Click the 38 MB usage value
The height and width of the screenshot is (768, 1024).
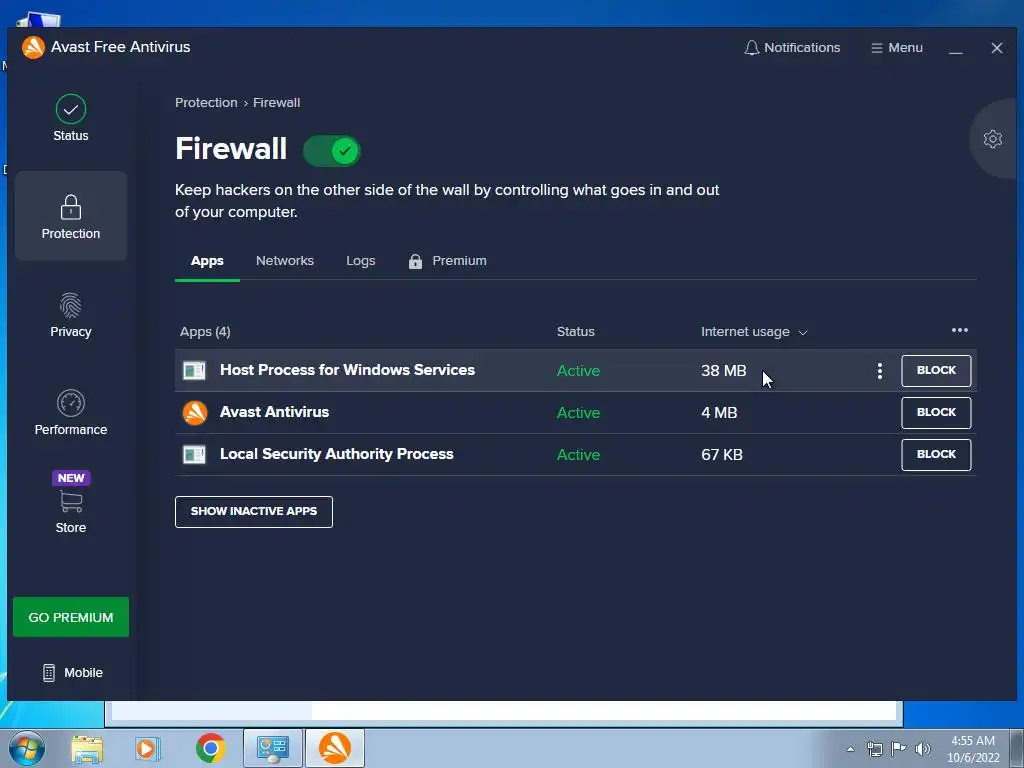pyautogui.click(x=723, y=370)
